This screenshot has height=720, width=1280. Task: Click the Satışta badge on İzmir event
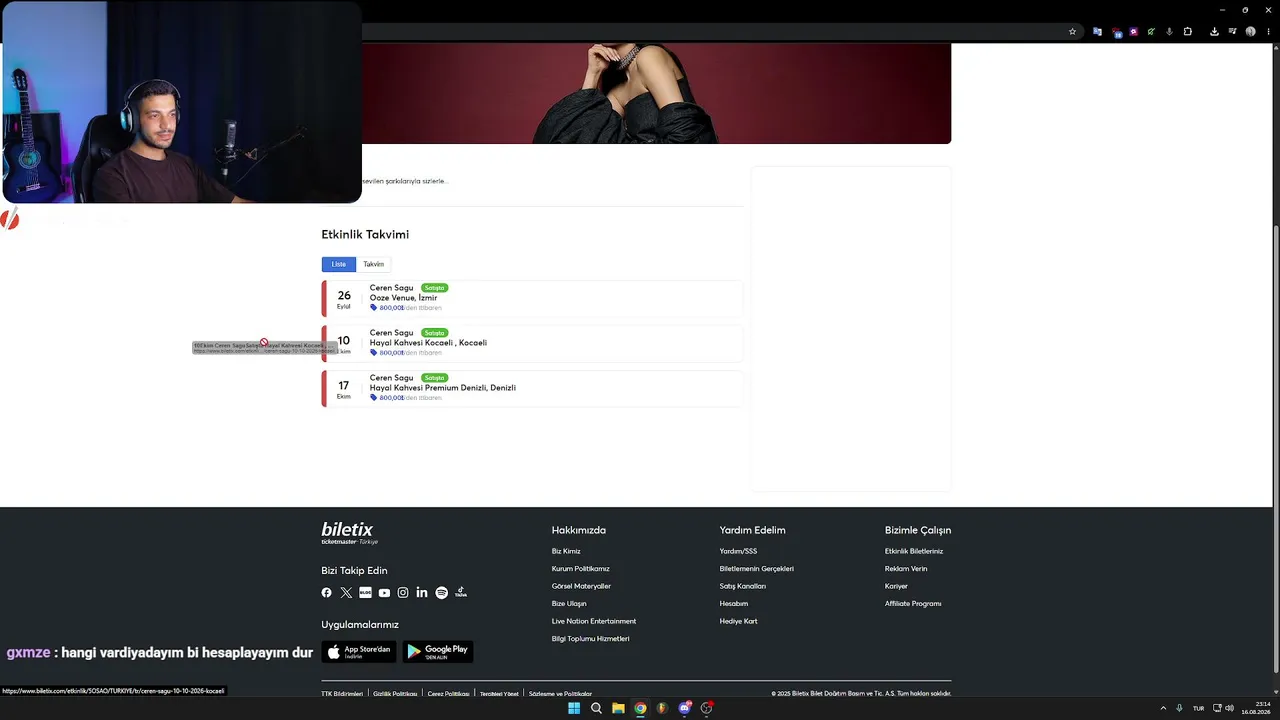click(x=434, y=288)
